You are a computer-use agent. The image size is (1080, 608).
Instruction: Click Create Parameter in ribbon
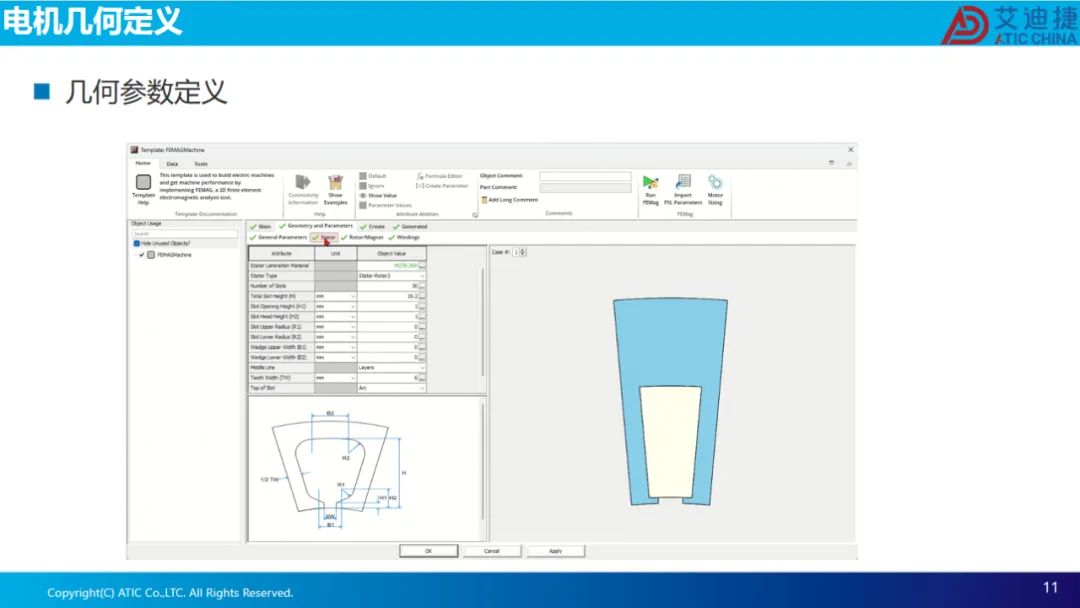pos(442,186)
